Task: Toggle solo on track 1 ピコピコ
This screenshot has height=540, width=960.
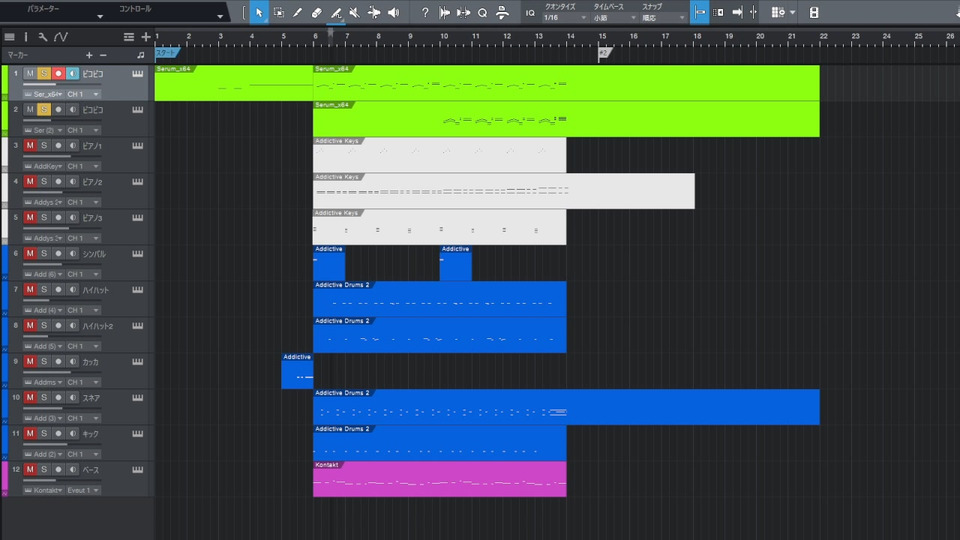Action: click(44, 73)
